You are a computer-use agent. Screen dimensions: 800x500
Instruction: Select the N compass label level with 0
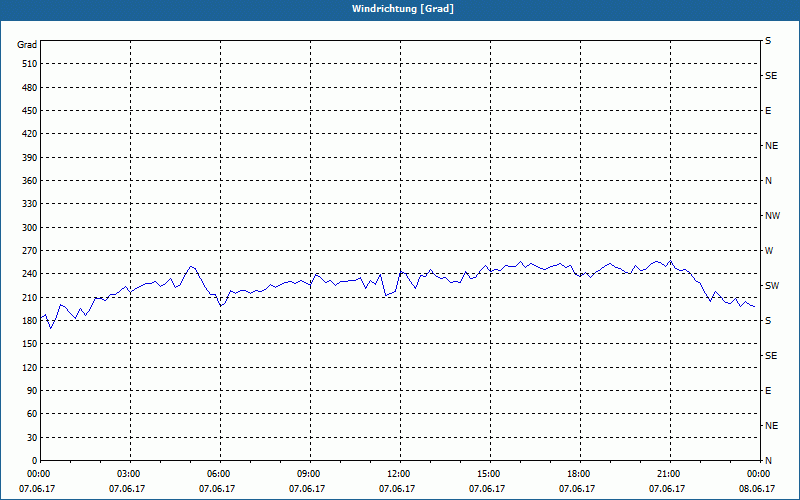coord(768,461)
